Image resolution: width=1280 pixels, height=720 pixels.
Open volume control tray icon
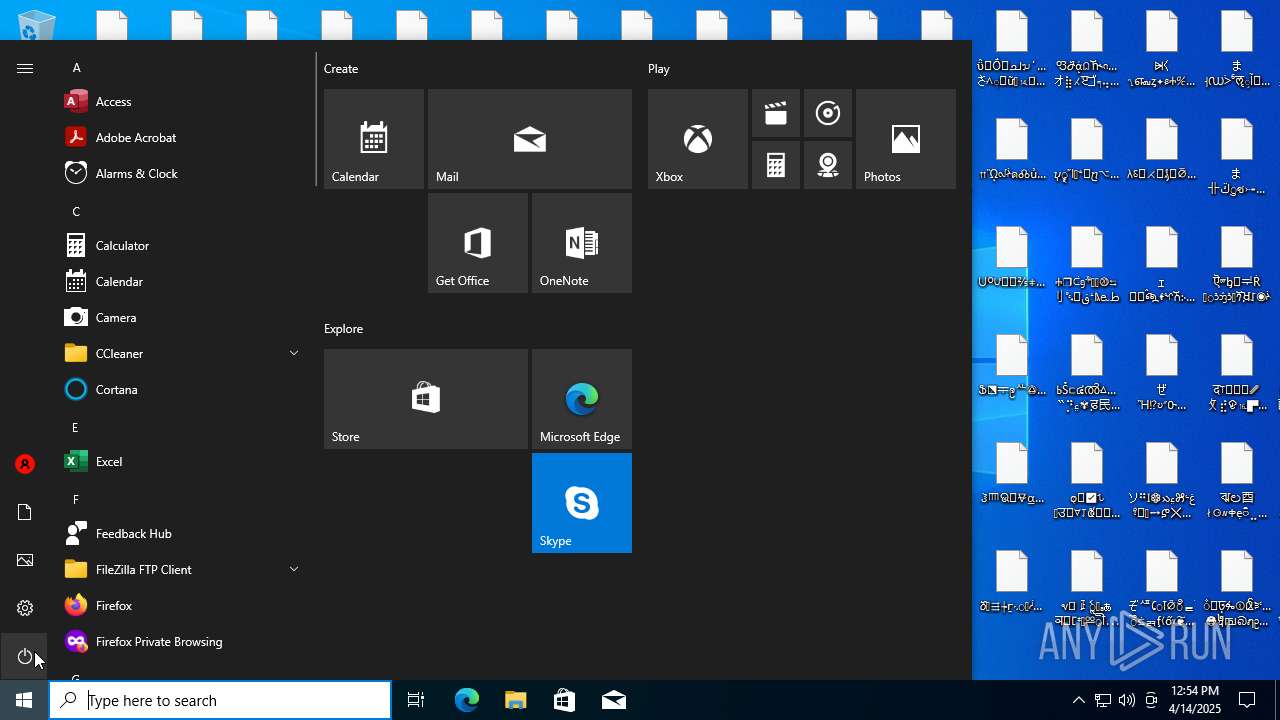coord(1127,700)
